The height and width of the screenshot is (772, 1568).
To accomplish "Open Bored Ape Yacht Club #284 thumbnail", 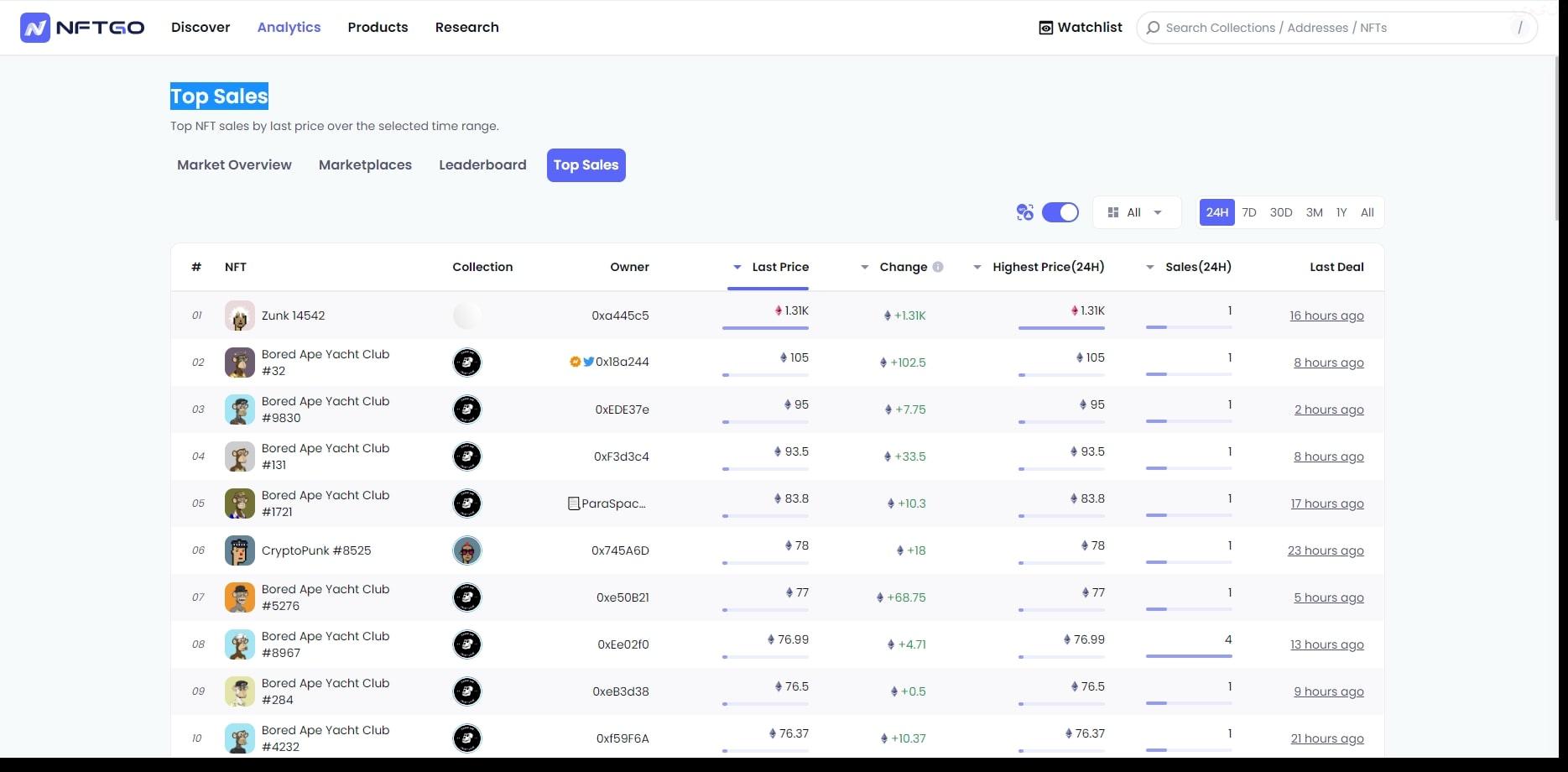I will 239,691.
